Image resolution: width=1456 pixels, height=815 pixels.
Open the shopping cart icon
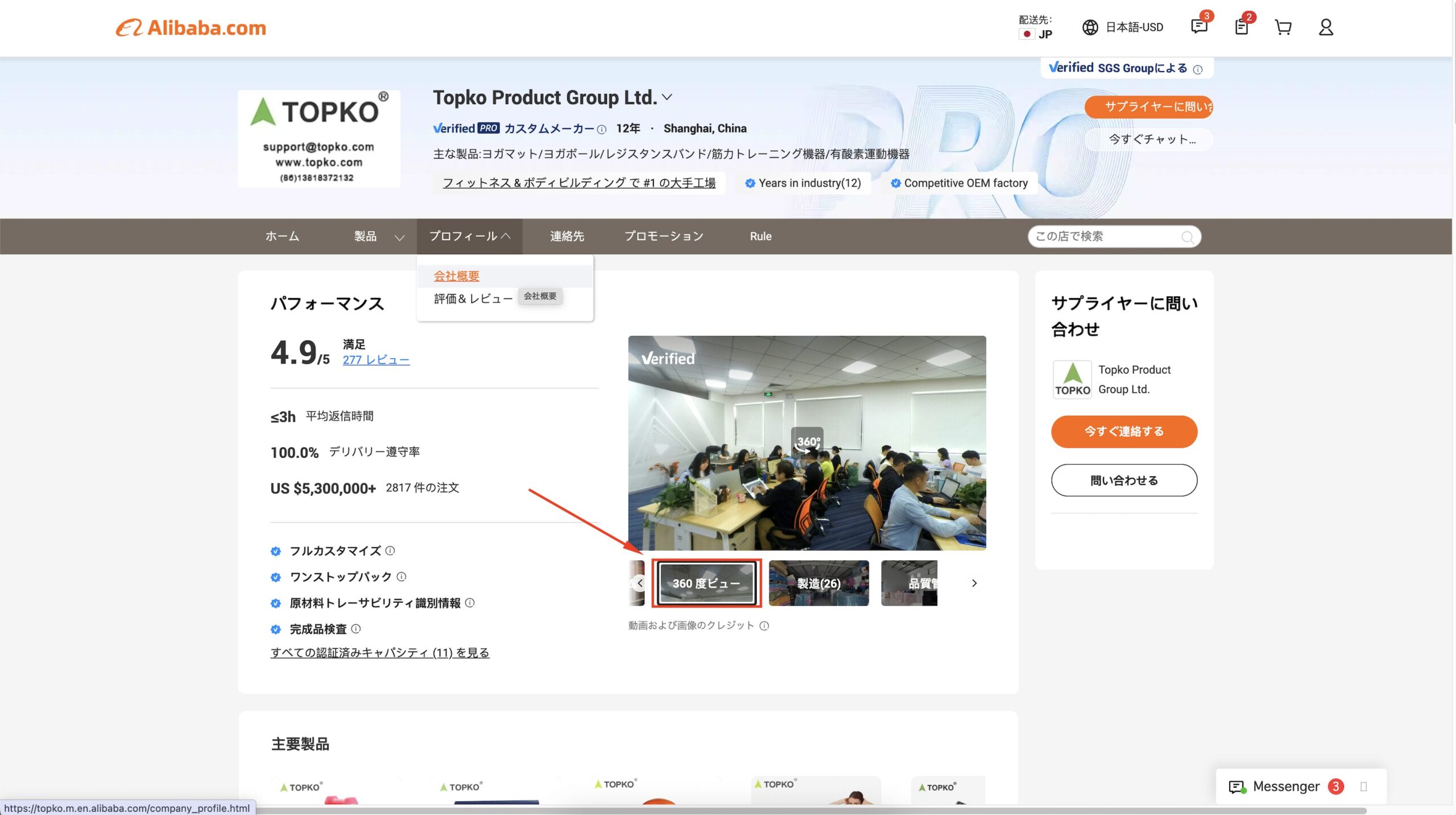point(1283,27)
